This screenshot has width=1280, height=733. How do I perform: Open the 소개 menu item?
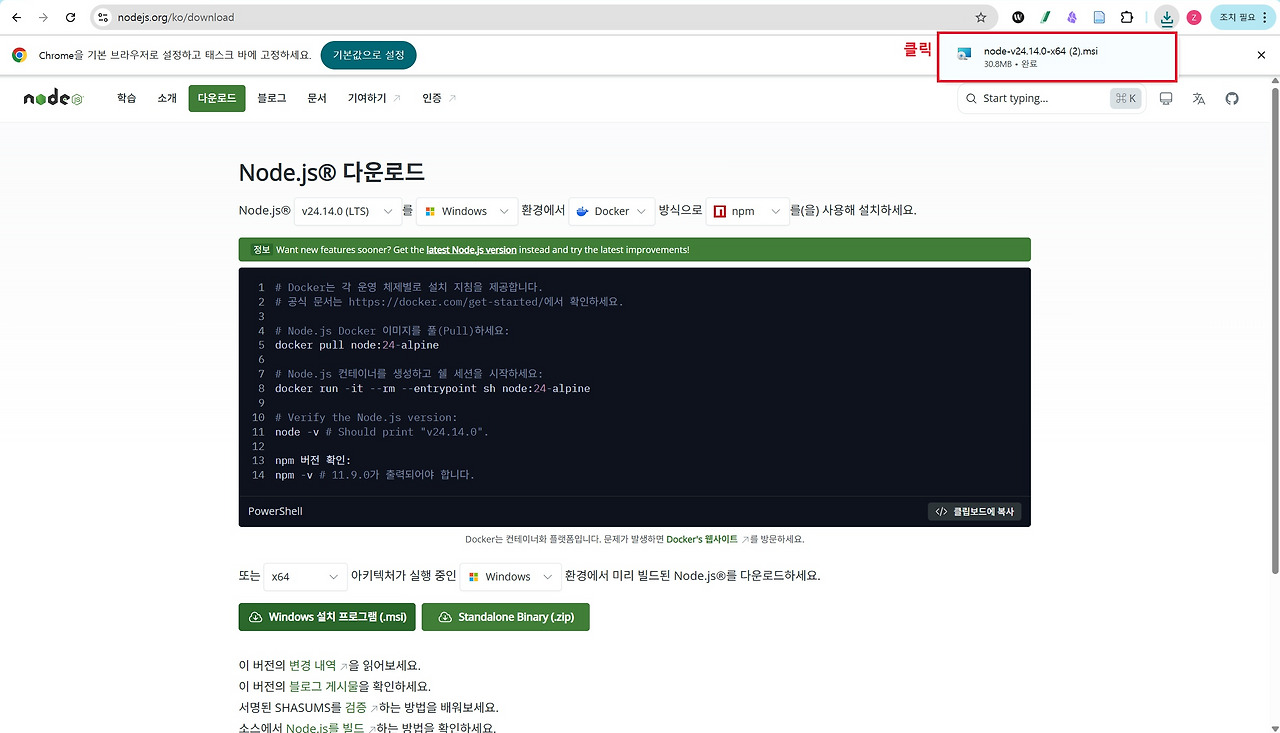pos(167,98)
